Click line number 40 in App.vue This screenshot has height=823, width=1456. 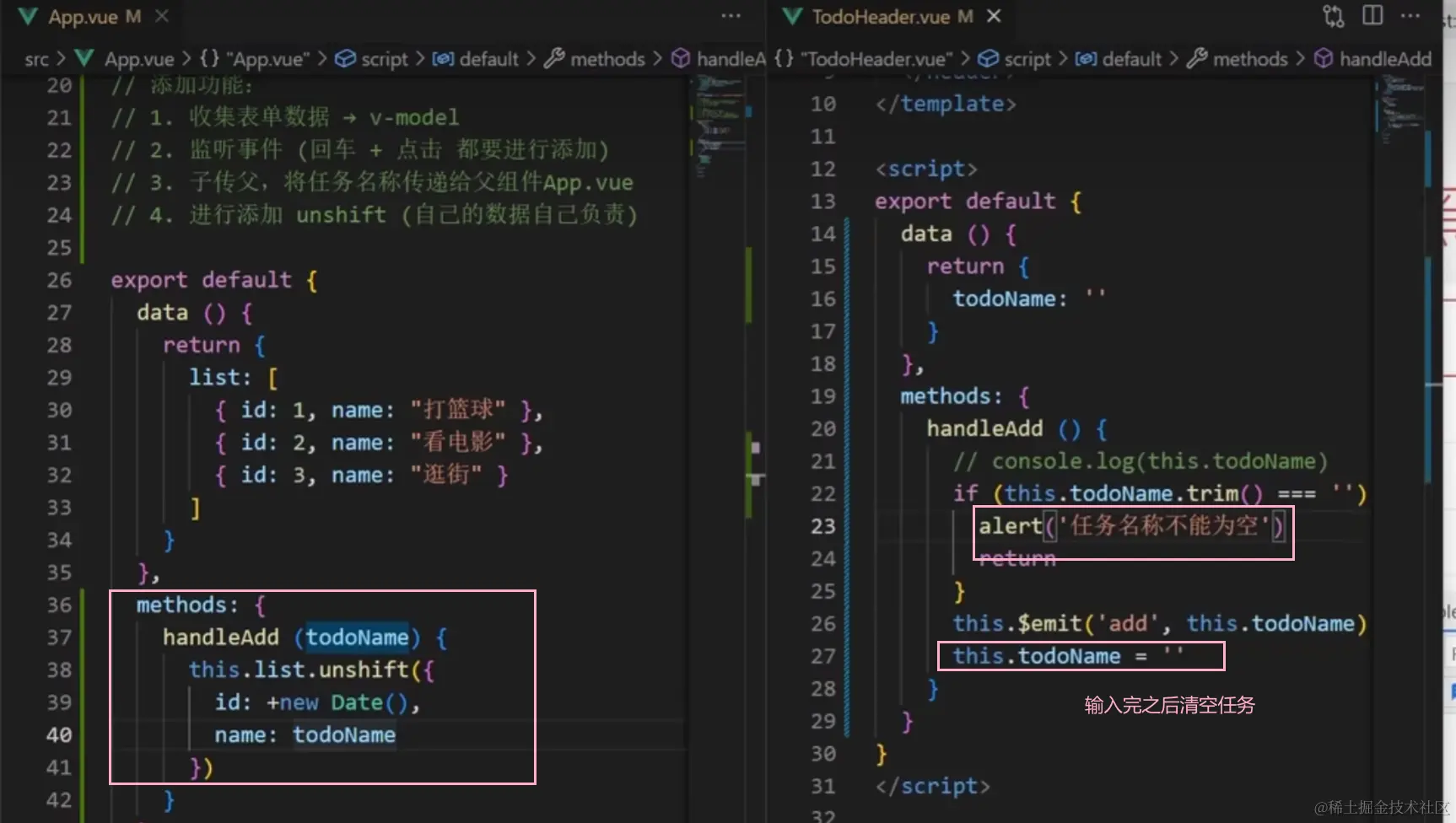tap(59, 735)
